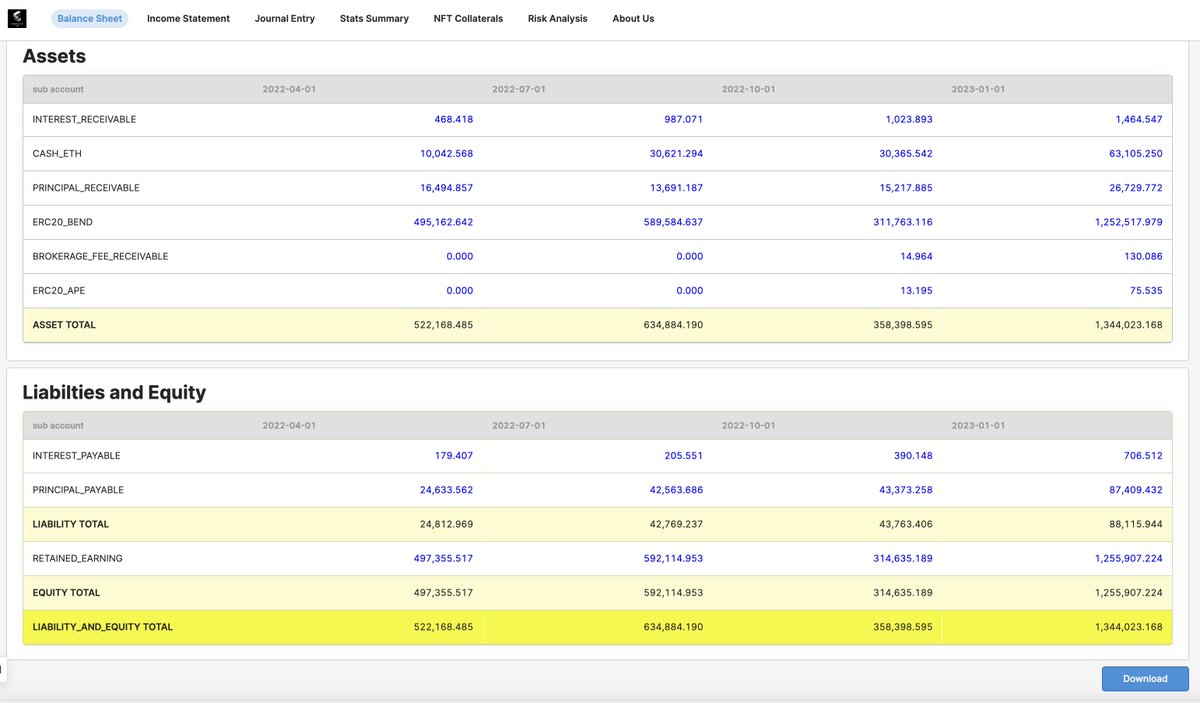Image resolution: width=1200 pixels, height=703 pixels.
Task: Click CASH_ETH sub account label
Action: pos(56,153)
